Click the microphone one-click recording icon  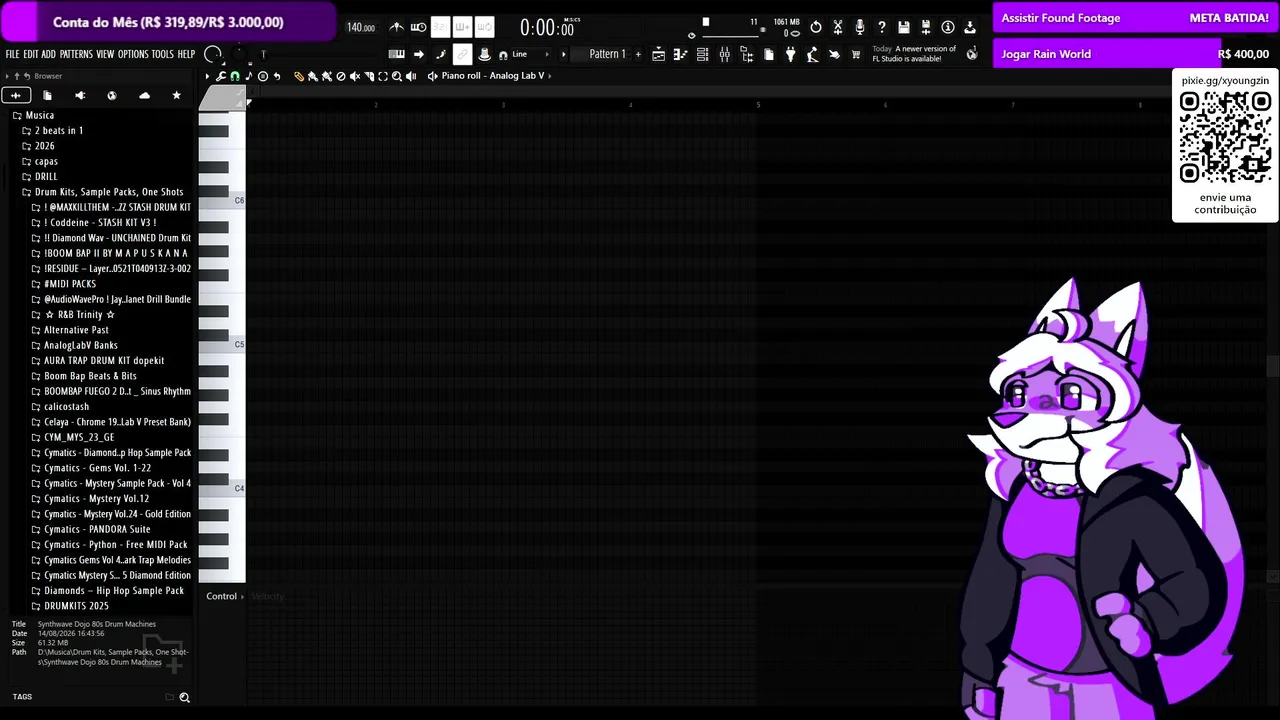pyautogui.click(x=860, y=27)
